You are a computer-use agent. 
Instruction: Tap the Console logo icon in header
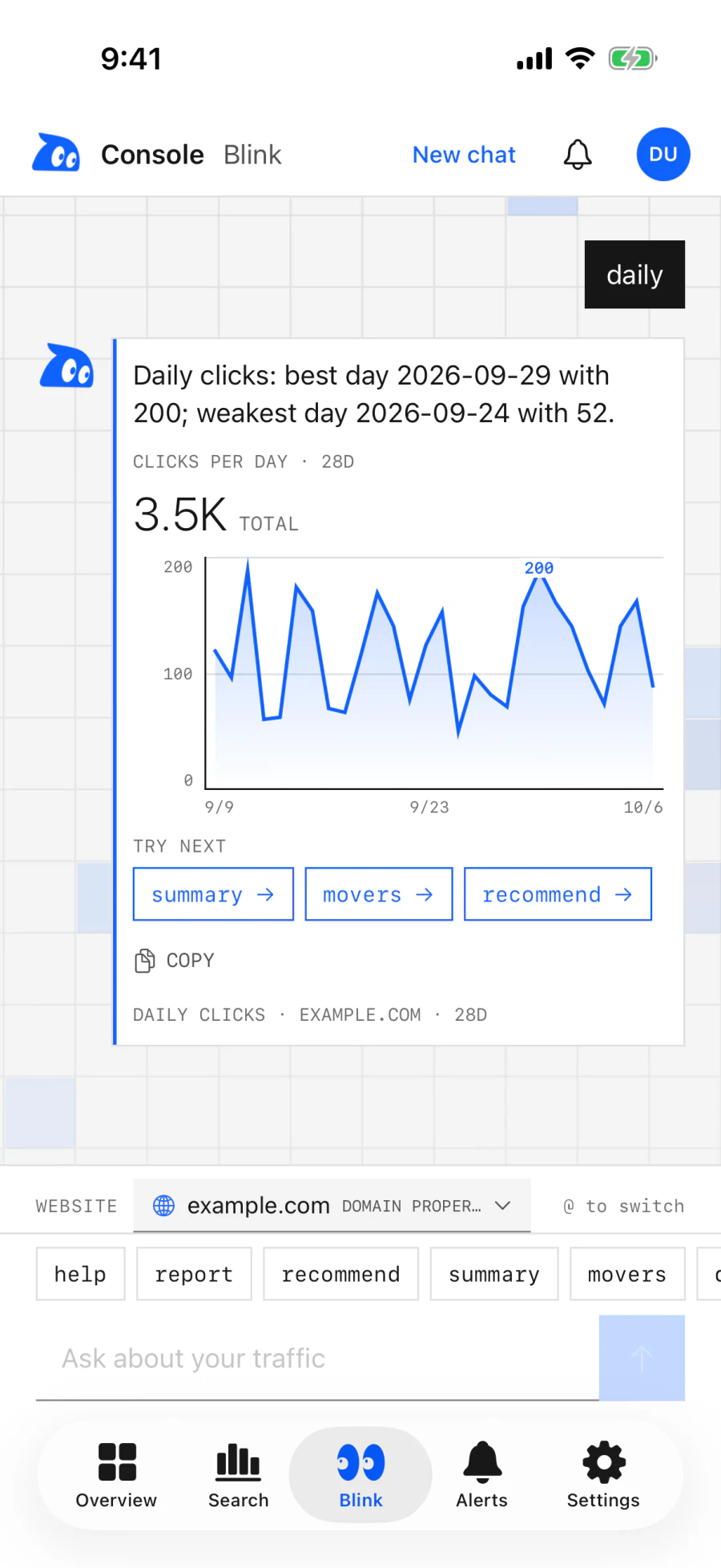(56, 153)
